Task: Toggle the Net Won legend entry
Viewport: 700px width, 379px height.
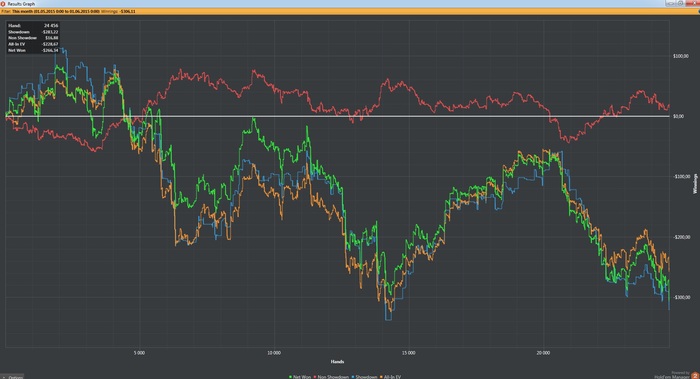Action: point(300,377)
